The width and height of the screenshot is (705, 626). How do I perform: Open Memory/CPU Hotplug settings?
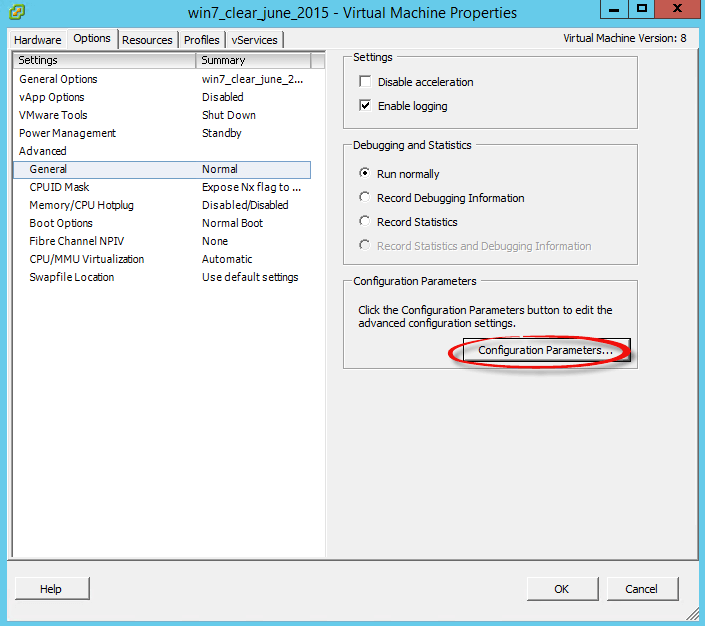coord(162,205)
